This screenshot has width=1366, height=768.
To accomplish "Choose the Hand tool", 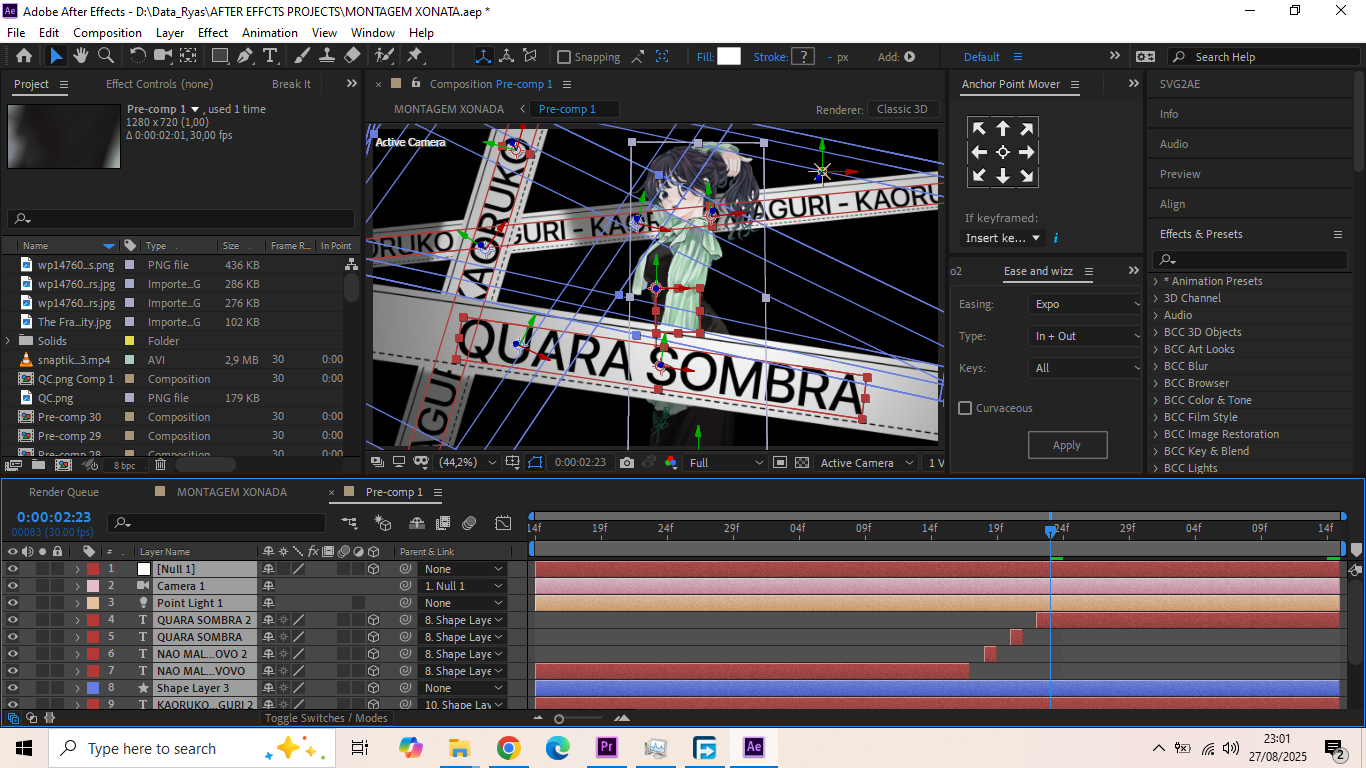I will click(x=81, y=56).
